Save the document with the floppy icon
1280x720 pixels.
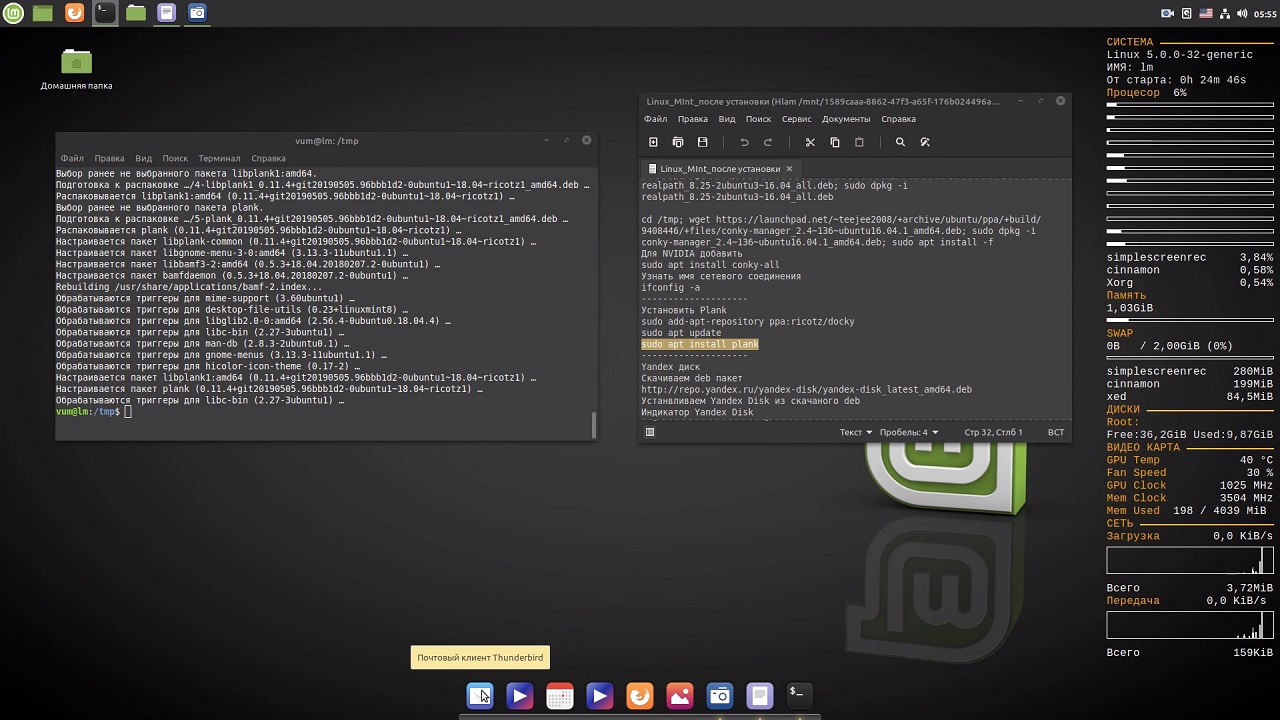(702, 142)
